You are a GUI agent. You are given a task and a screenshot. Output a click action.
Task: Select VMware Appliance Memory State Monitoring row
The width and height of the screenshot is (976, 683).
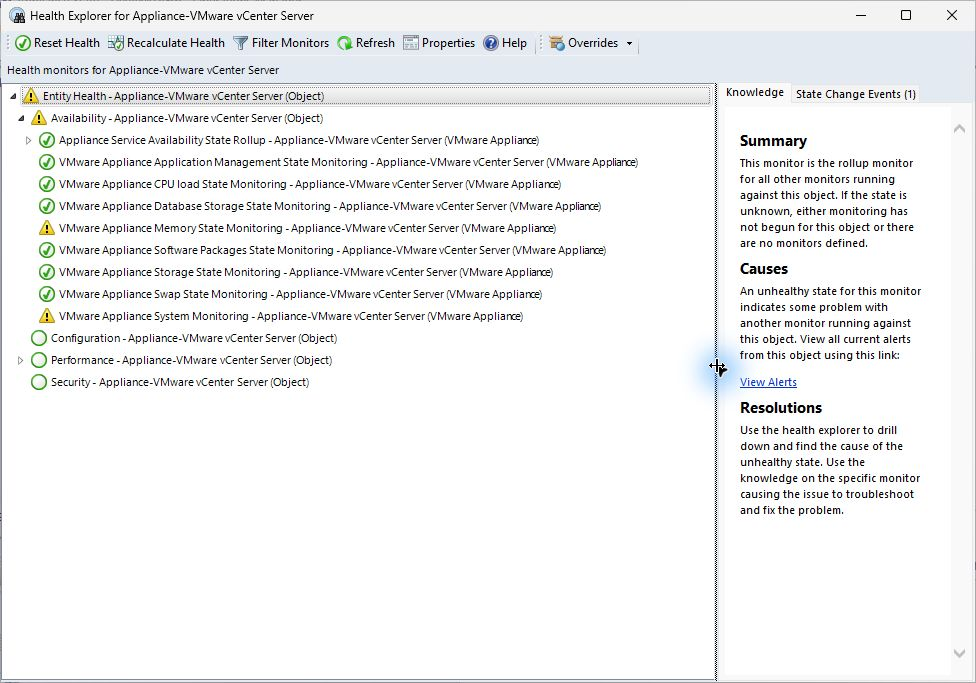[307, 228]
